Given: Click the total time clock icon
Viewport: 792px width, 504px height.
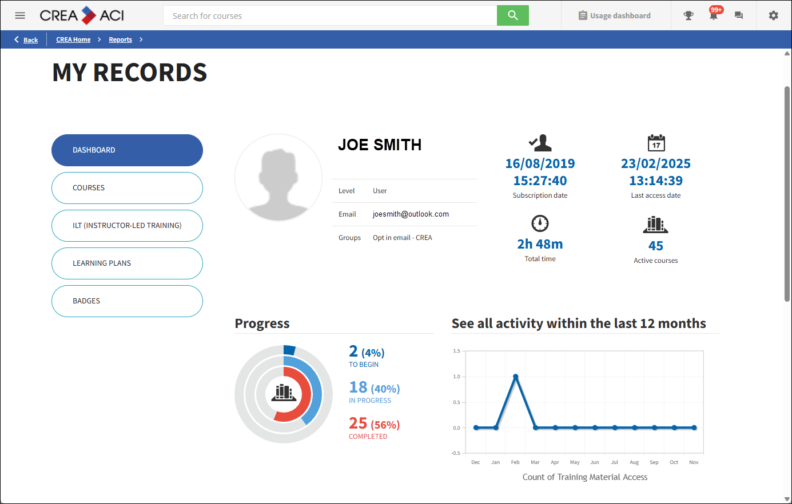Looking at the screenshot, I should [540, 223].
